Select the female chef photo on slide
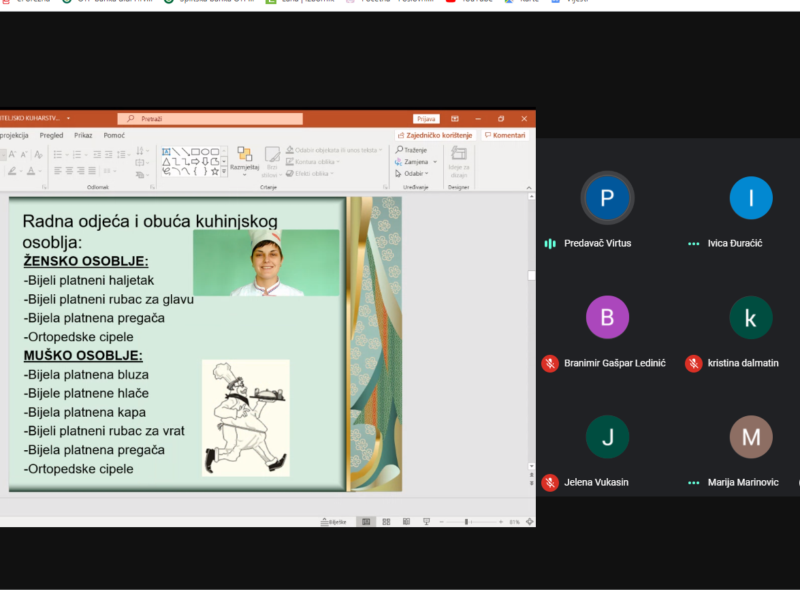 point(266,263)
